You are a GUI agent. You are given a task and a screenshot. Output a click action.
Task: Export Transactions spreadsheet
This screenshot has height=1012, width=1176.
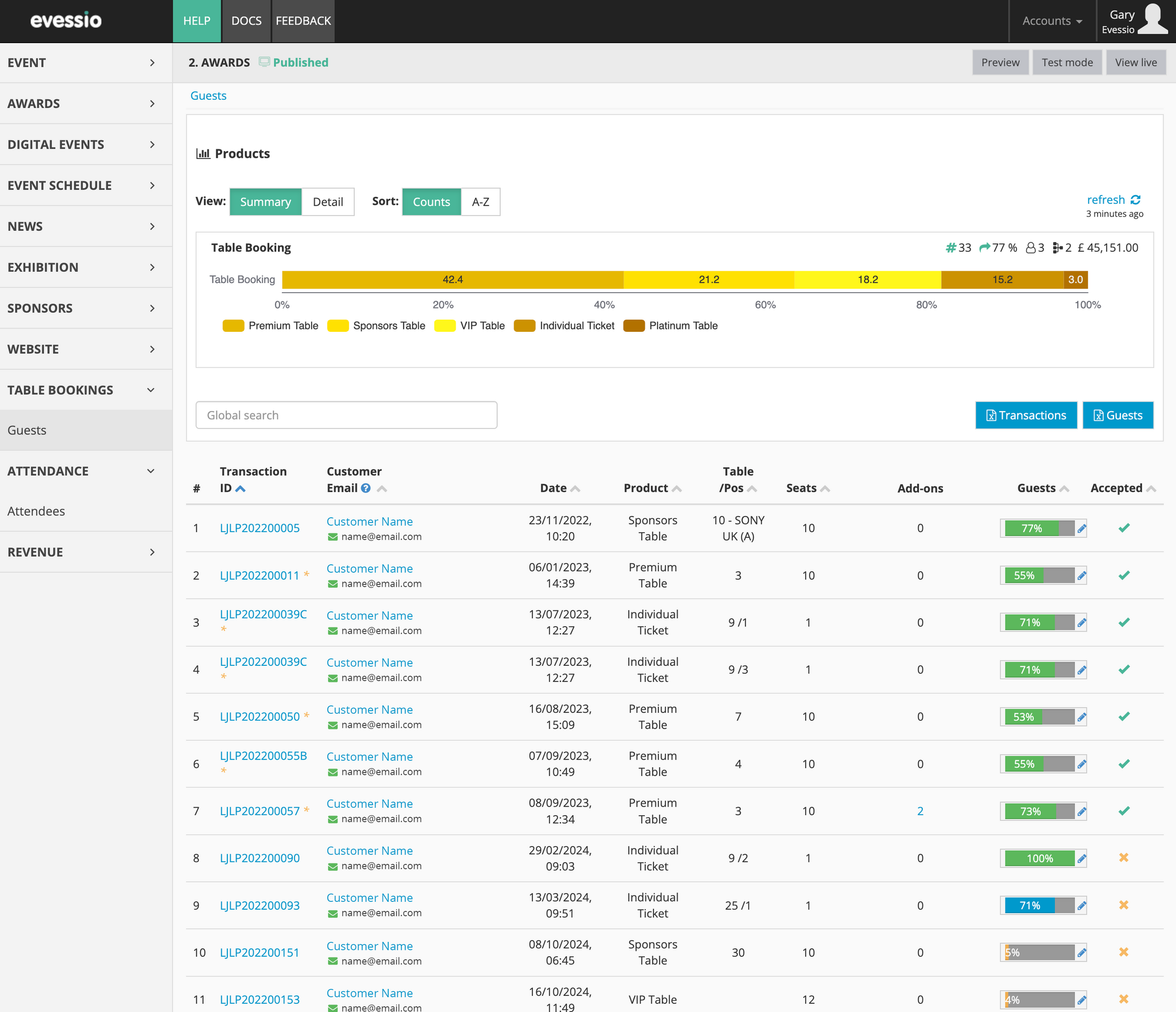pyautogui.click(x=1026, y=415)
